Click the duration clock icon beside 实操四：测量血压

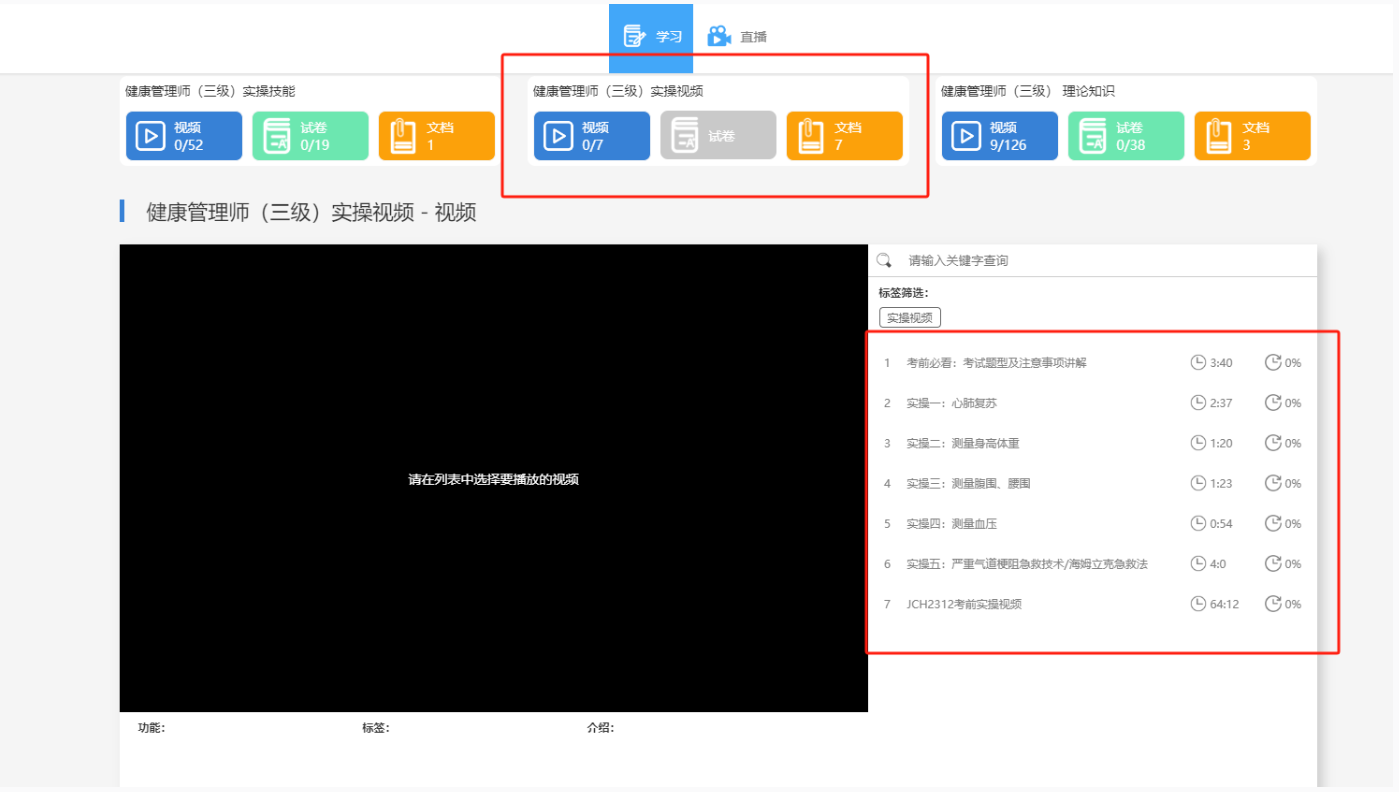click(x=1196, y=523)
